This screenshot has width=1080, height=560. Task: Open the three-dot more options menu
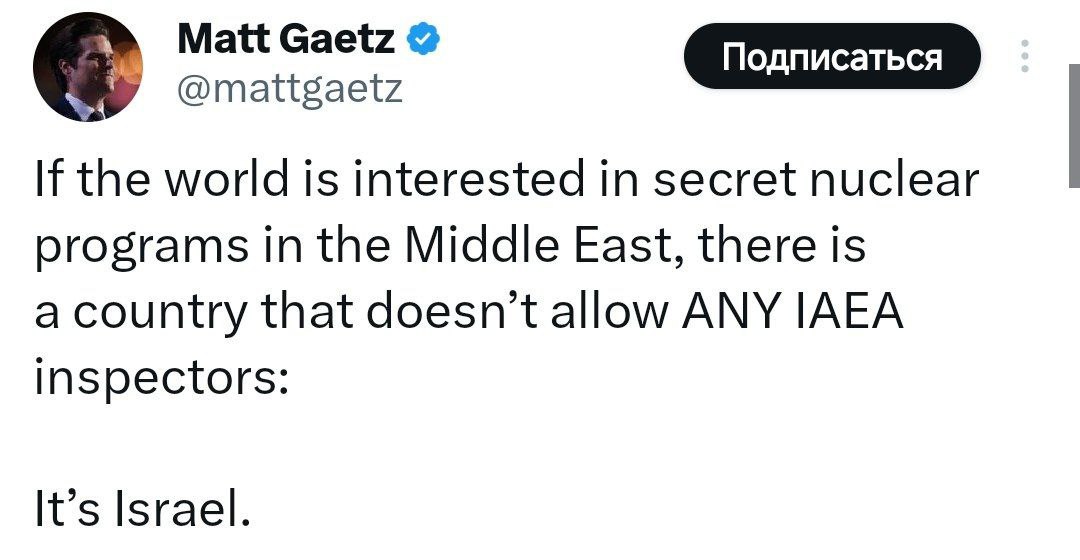click(1023, 58)
